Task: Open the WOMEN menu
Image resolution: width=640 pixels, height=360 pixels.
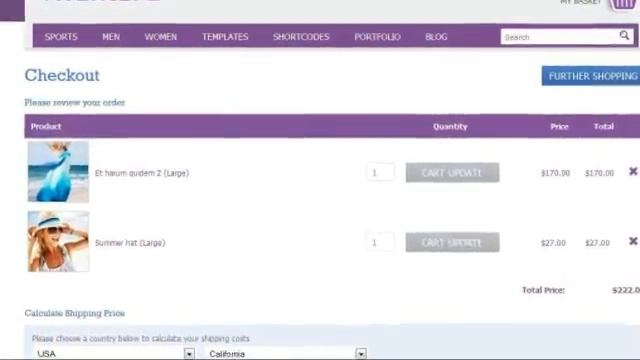Action: click(x=161, y=37)
